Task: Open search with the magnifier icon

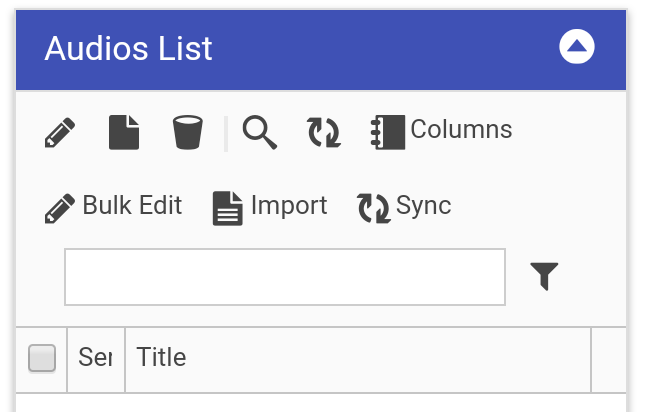Action: 260,132
